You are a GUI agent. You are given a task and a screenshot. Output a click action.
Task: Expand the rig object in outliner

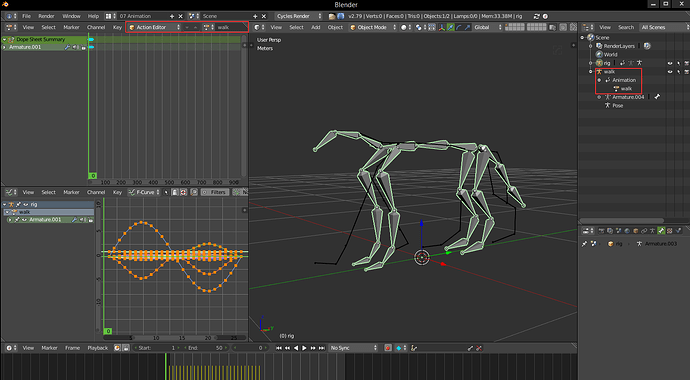coord(591,63)
